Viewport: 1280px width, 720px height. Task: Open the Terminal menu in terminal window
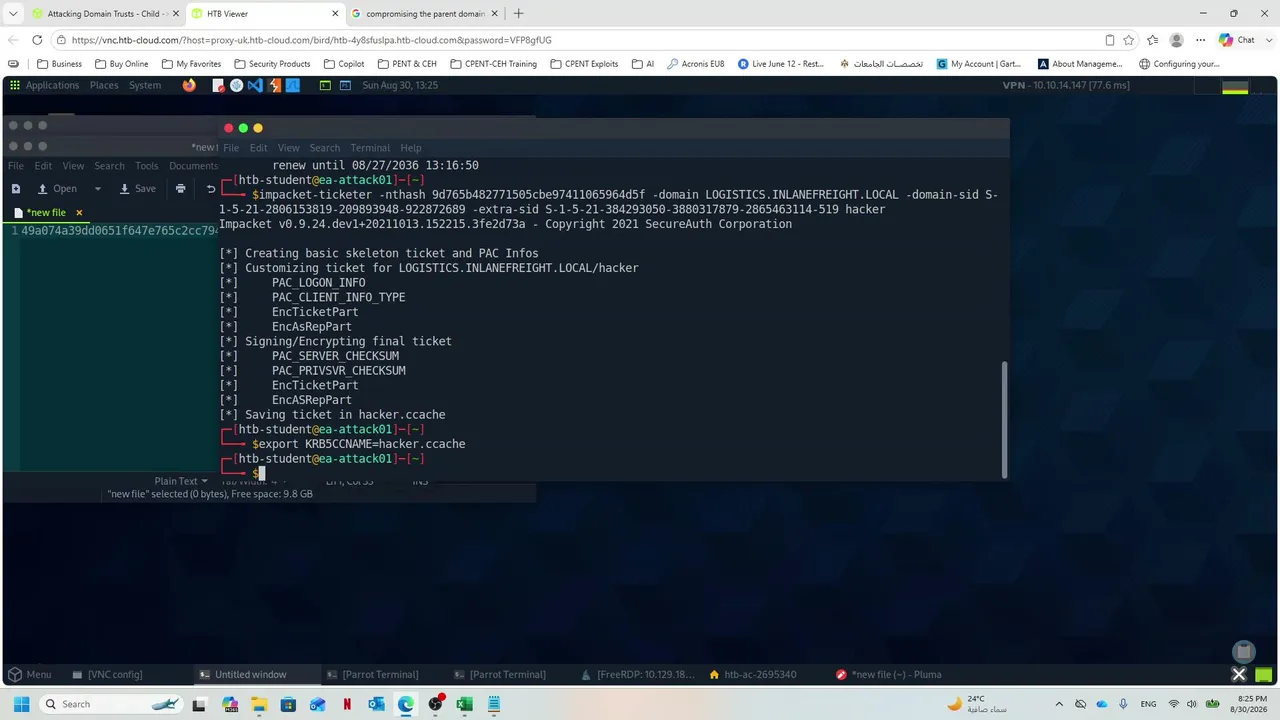370,148
